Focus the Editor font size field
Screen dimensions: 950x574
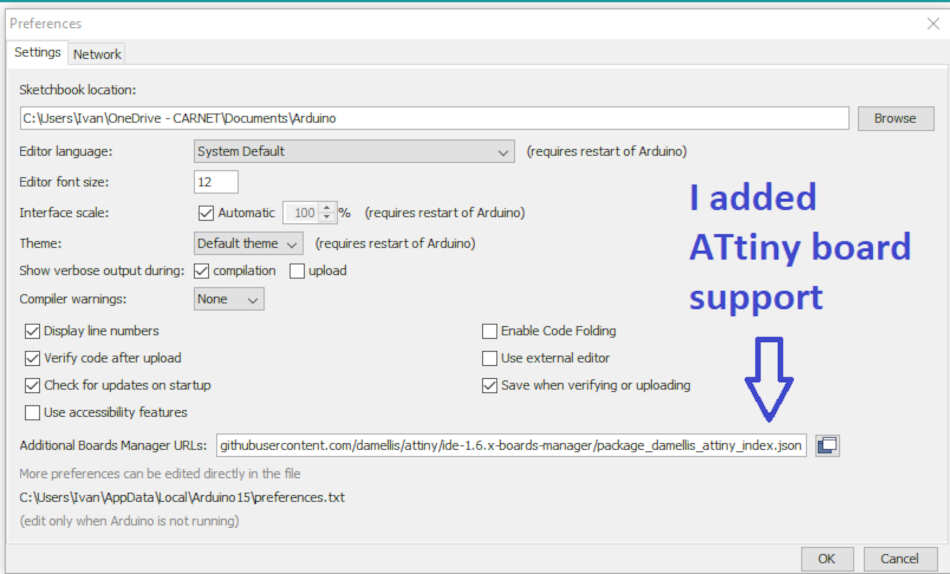pyautogui.click(x=216, y=182)
